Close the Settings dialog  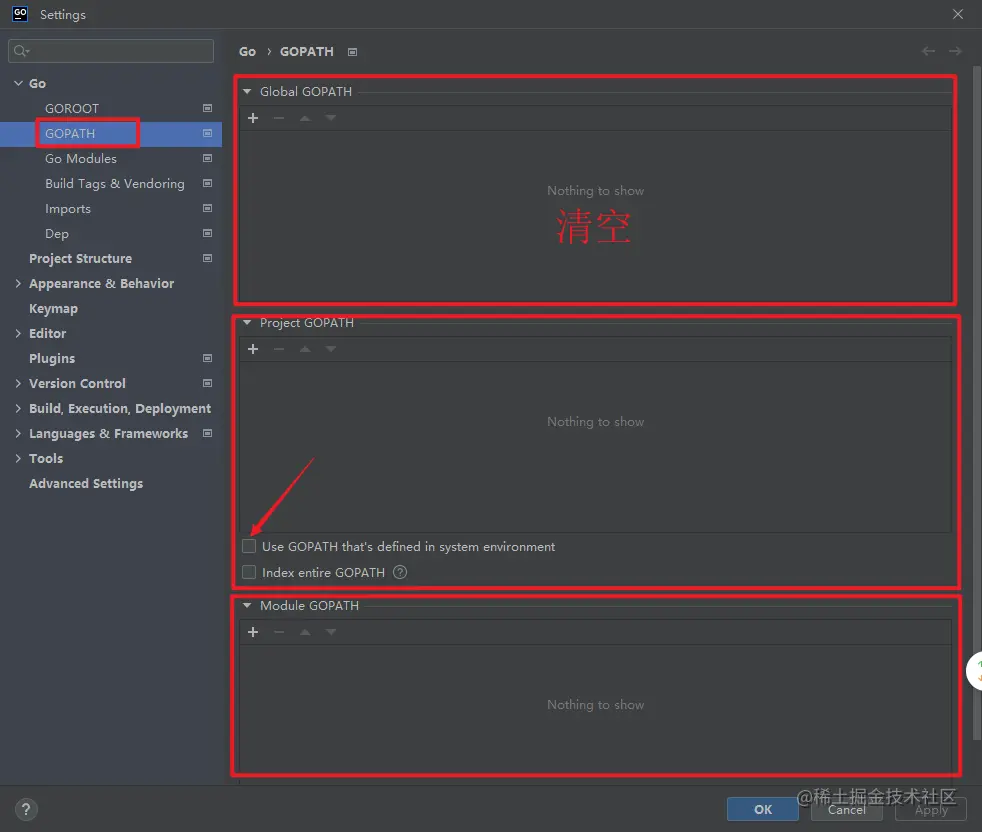(958, 14)
